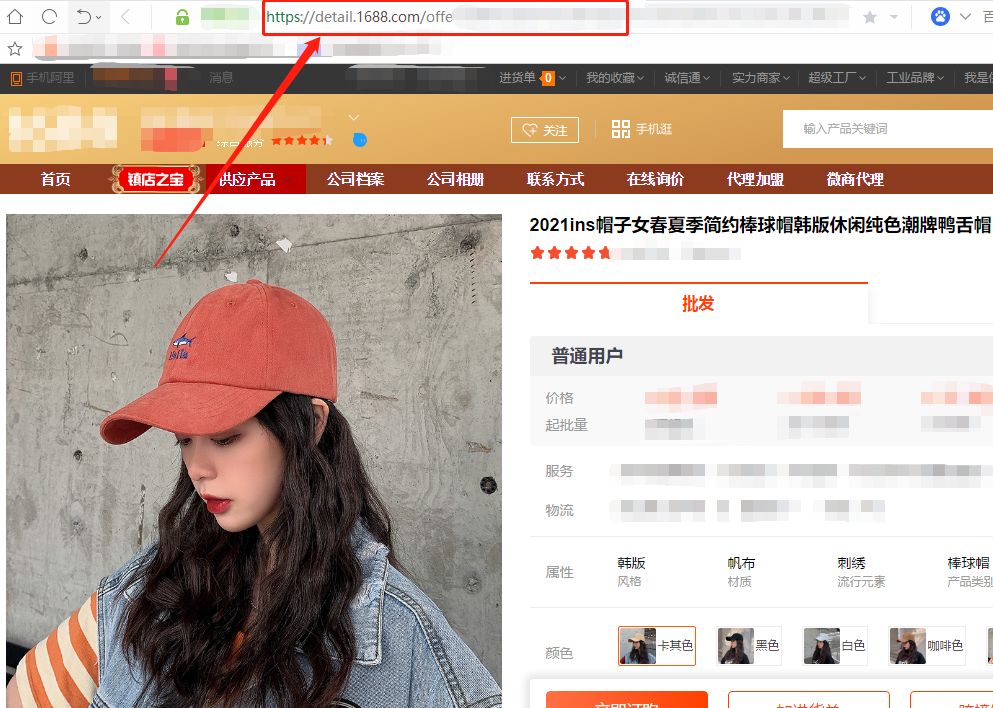
Task: Expand 工业品牌 menu
Action: 914,78
